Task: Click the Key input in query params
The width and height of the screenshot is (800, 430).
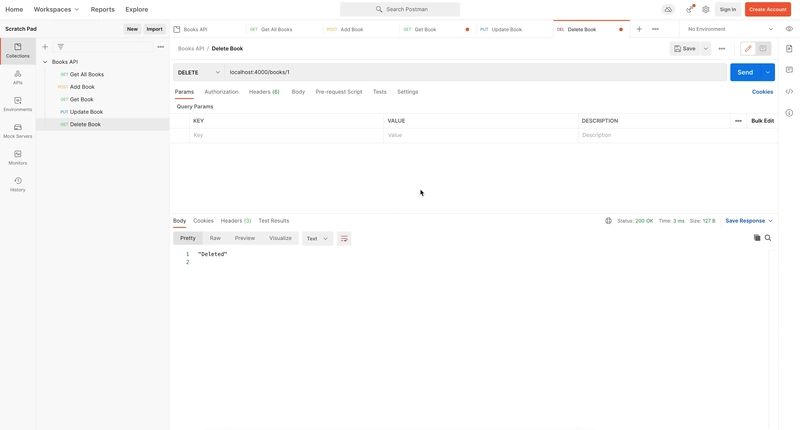Action: tap(286, 135)
